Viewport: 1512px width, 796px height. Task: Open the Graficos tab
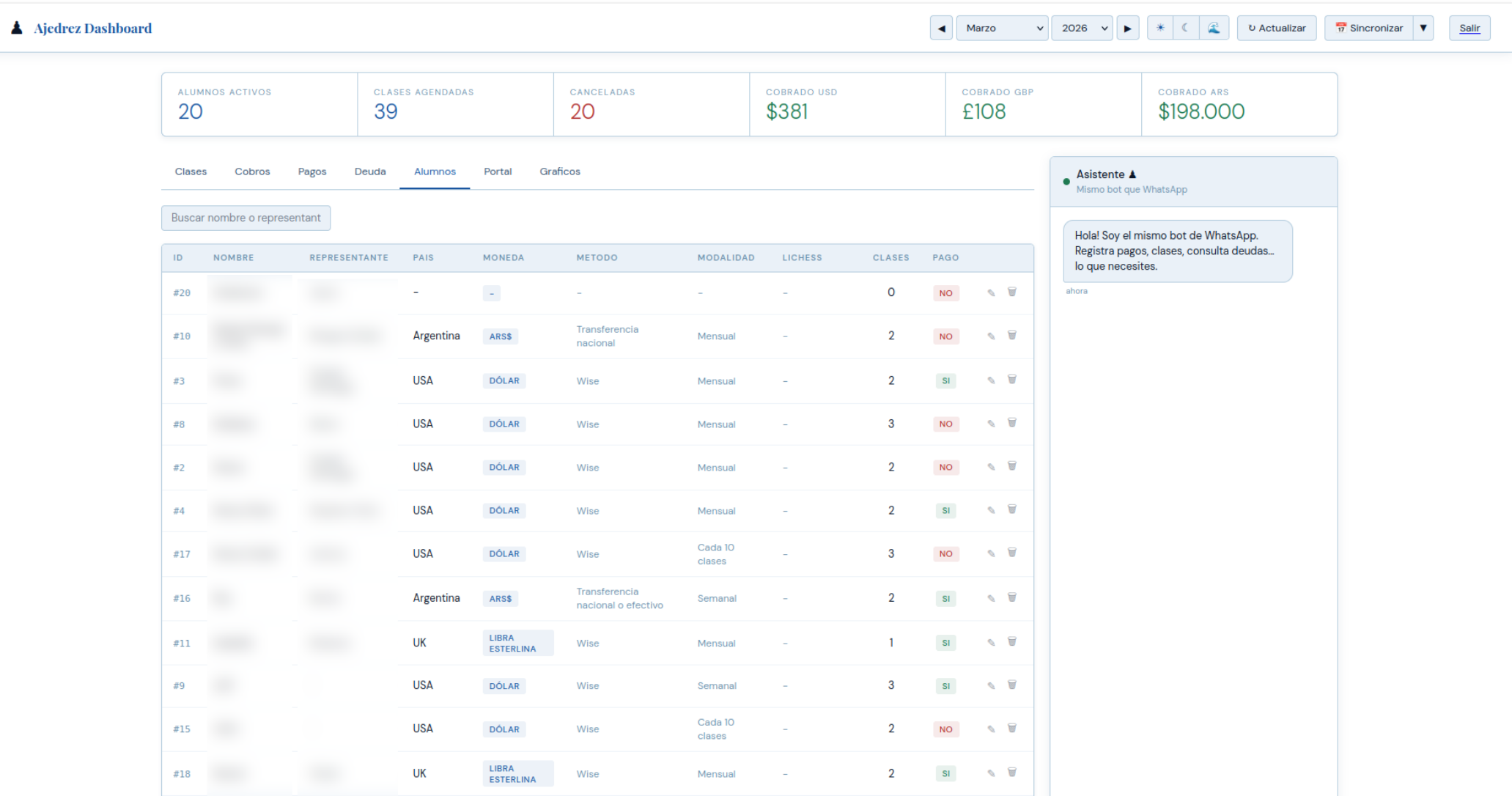559,172
